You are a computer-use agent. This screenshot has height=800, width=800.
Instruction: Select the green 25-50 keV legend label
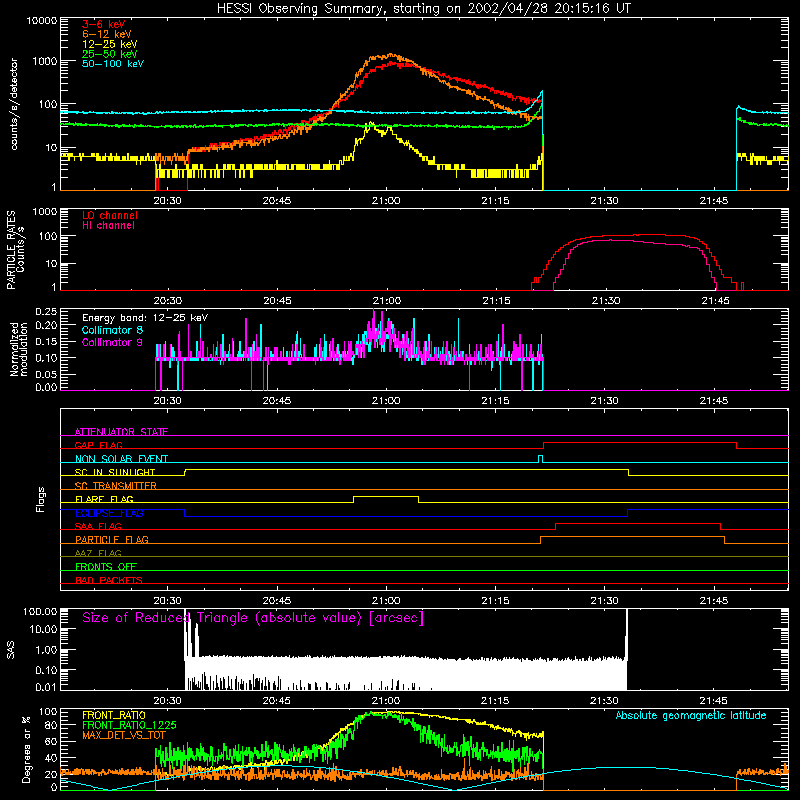point(110,54)
